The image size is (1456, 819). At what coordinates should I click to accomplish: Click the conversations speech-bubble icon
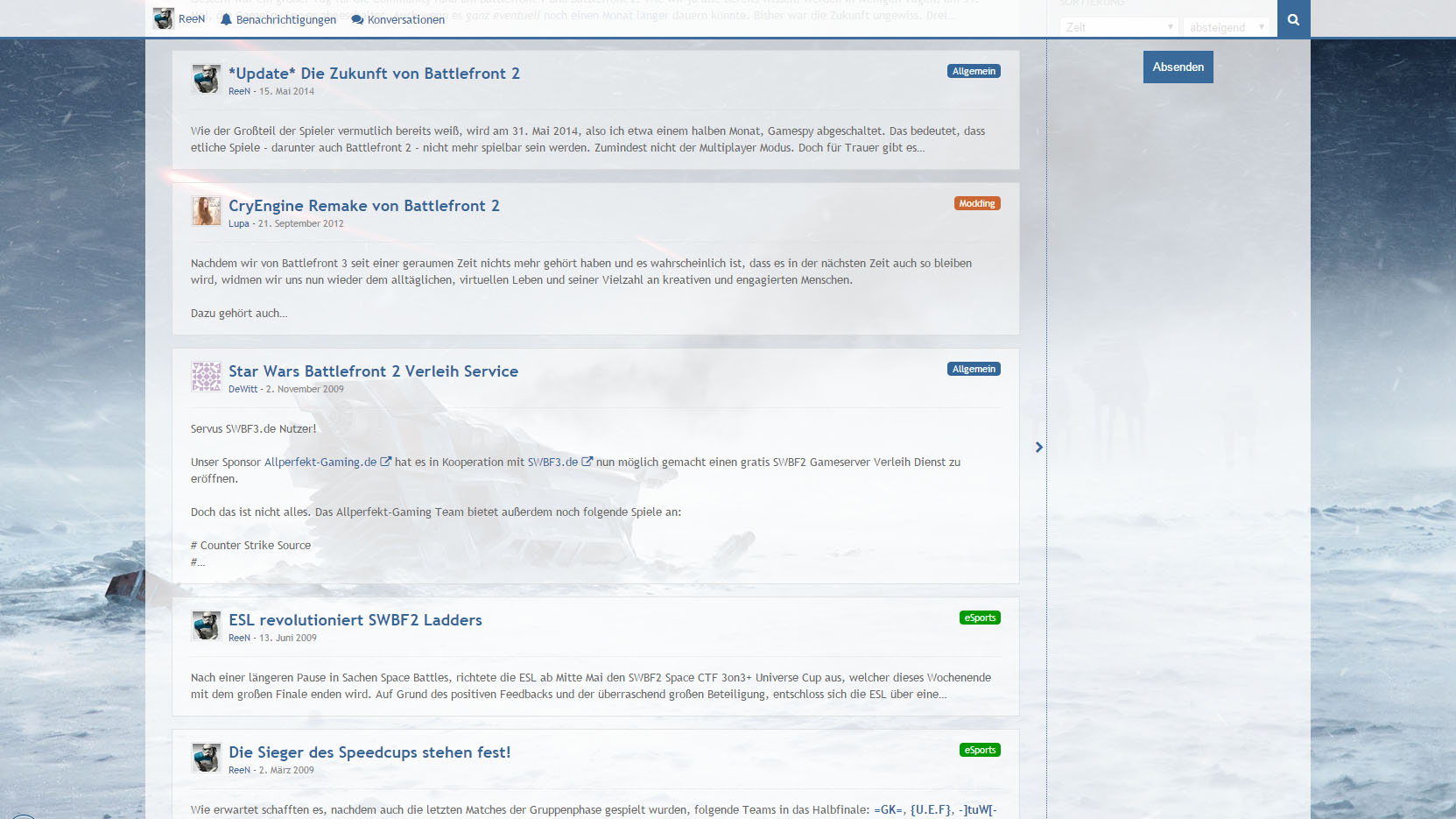pyautogui.click(x=357, y=19)
